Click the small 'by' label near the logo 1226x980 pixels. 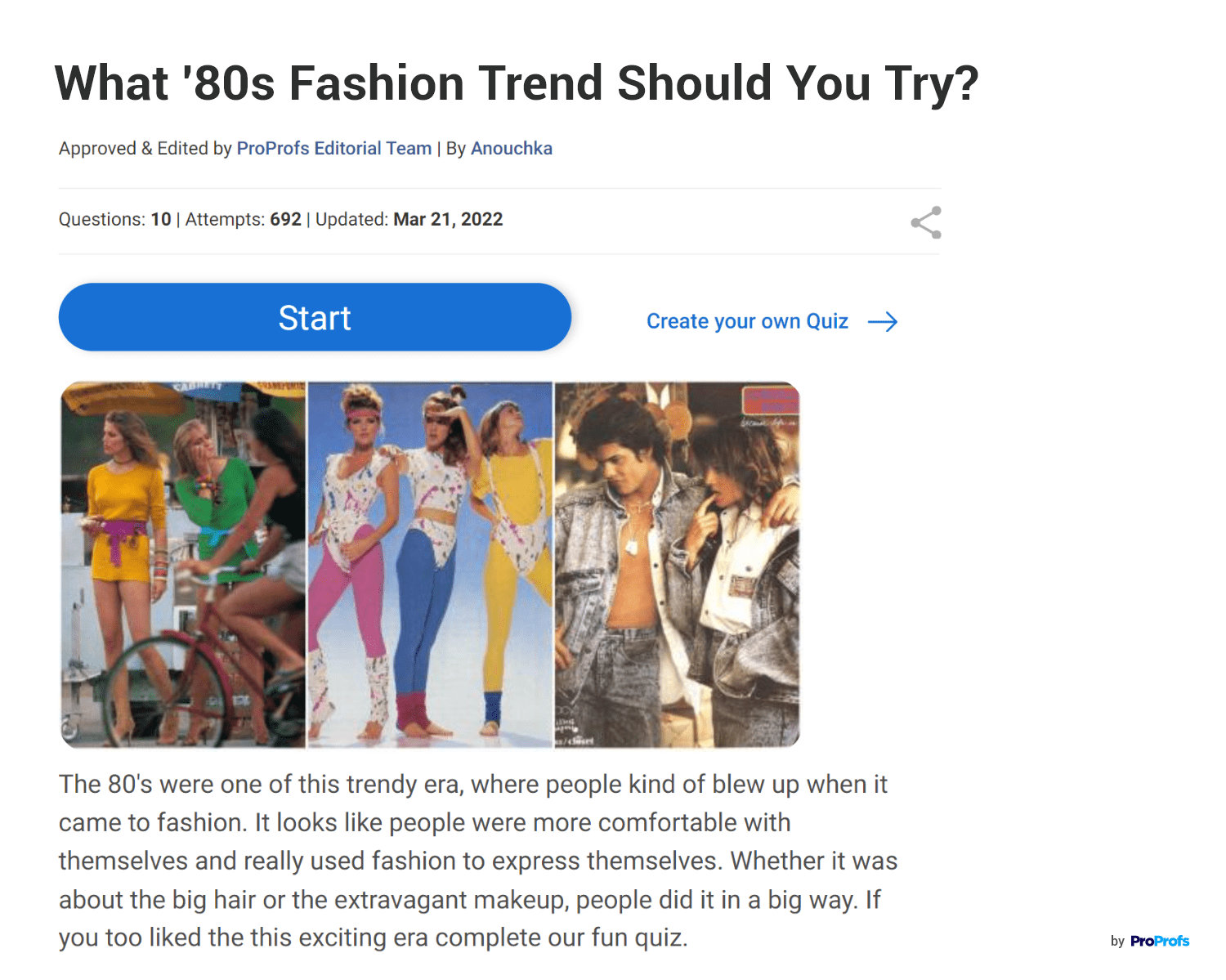coord(1117,942)
